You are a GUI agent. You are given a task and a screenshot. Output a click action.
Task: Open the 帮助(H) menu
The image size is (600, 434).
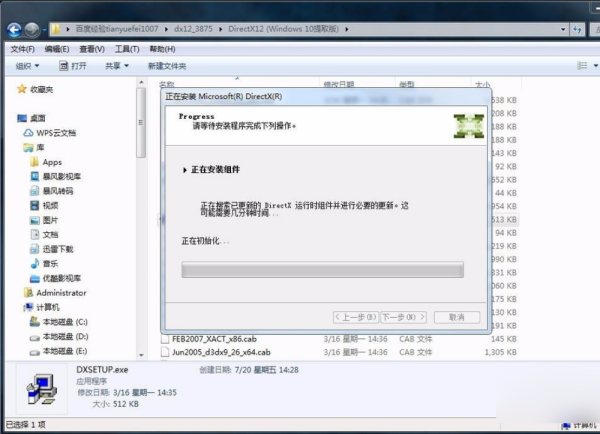click(x=162, y=49)
